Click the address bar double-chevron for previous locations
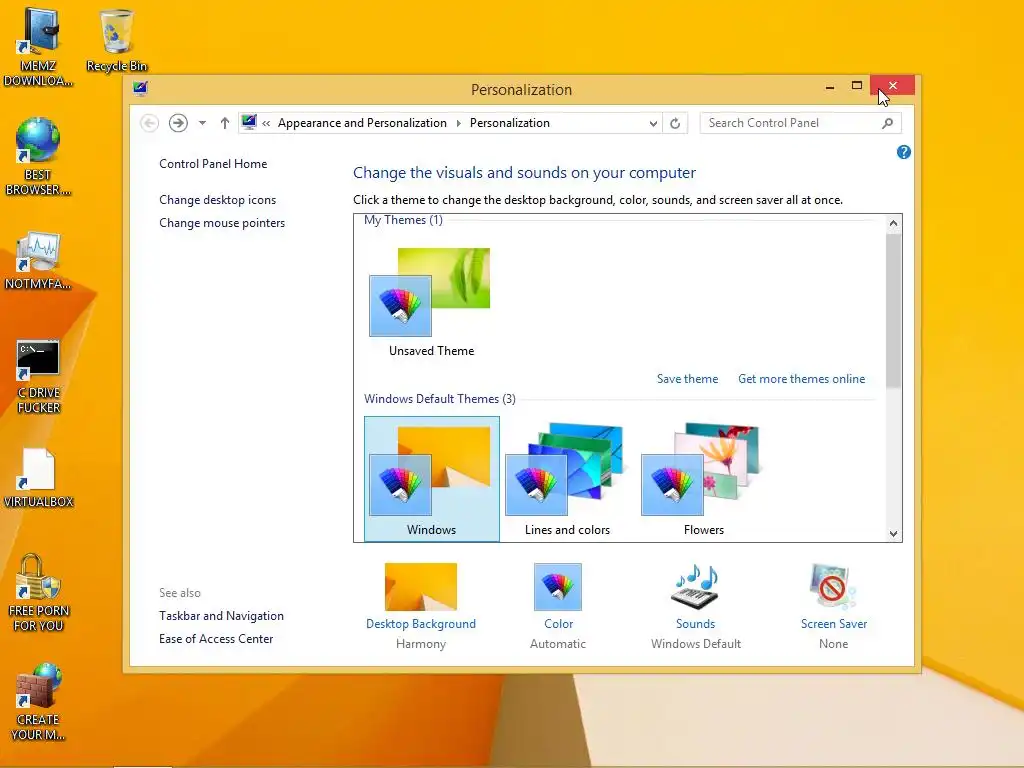 click(266, 123)
